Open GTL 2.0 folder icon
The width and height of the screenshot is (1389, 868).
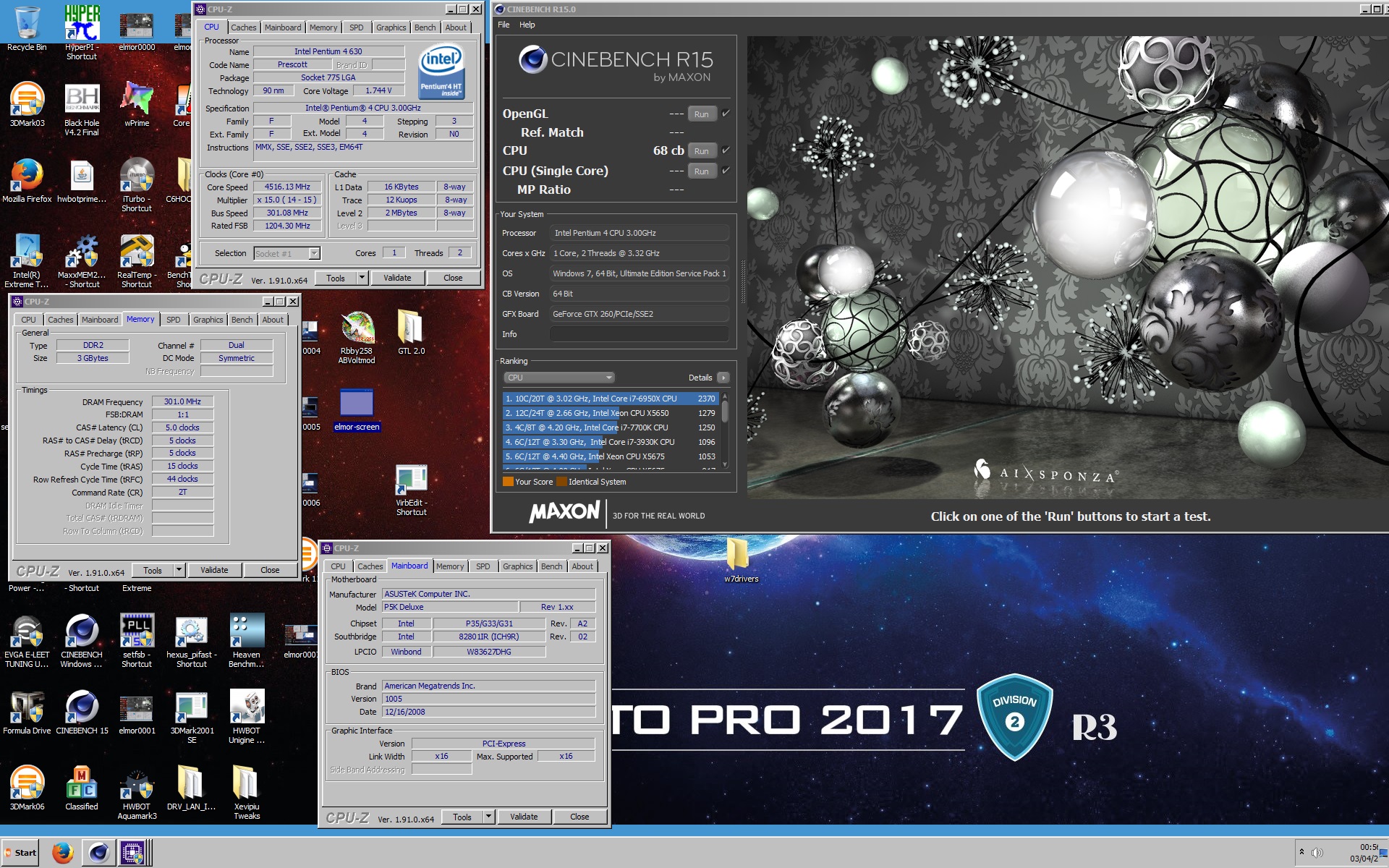(411, 332)
